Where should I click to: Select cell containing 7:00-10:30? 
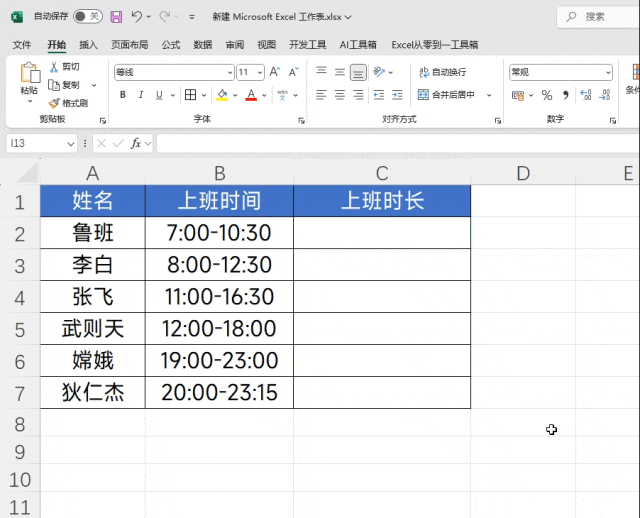click(x=219, y=233)
